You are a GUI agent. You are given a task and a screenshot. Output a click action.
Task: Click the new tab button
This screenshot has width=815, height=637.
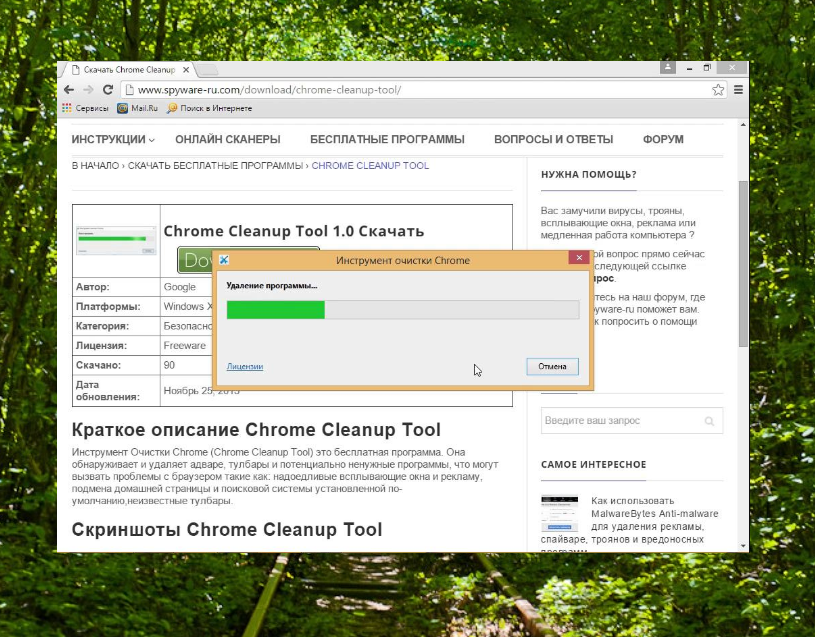click(x=206, y=70)
